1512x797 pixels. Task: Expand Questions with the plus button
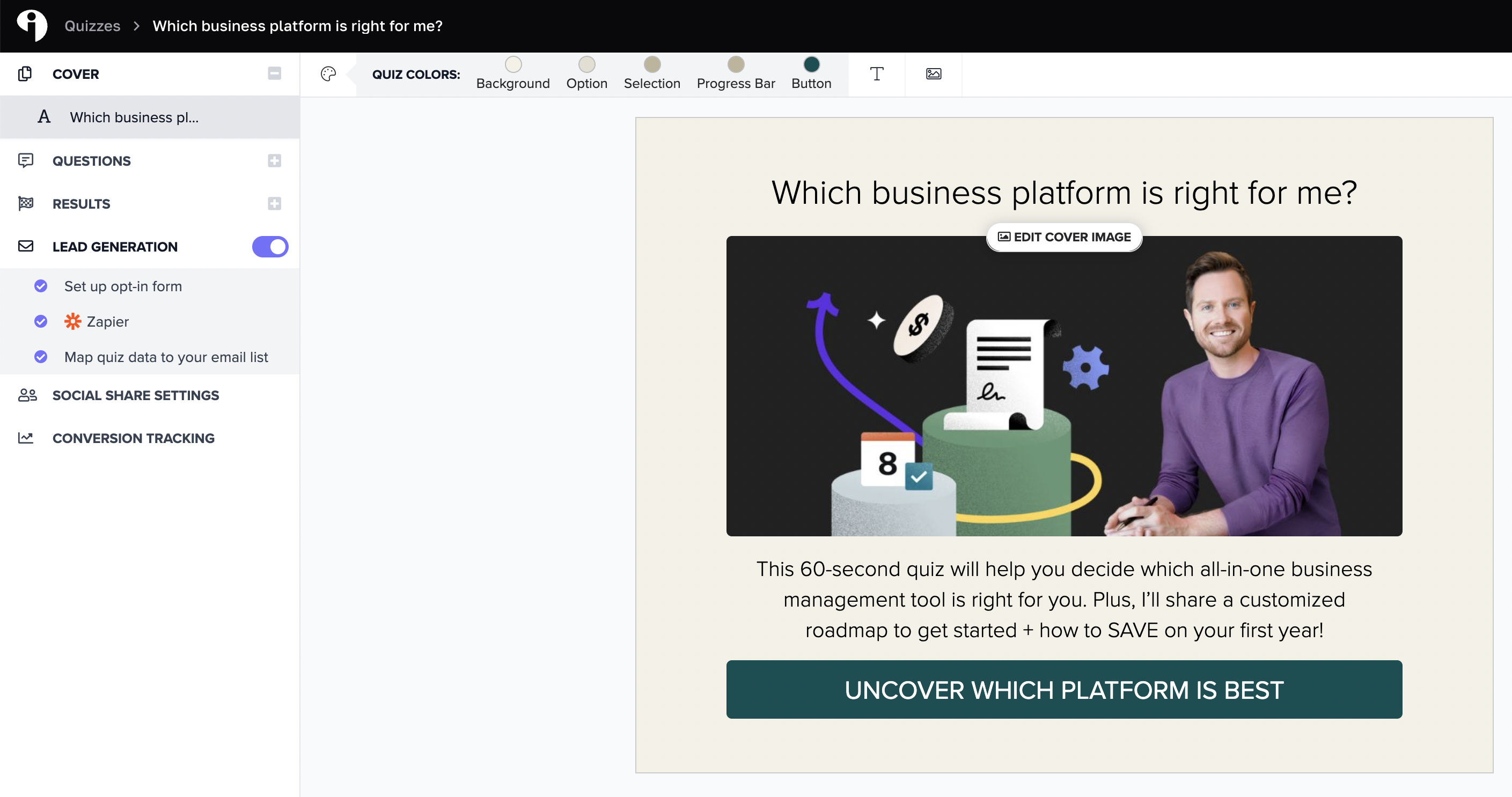click(274, 160)
